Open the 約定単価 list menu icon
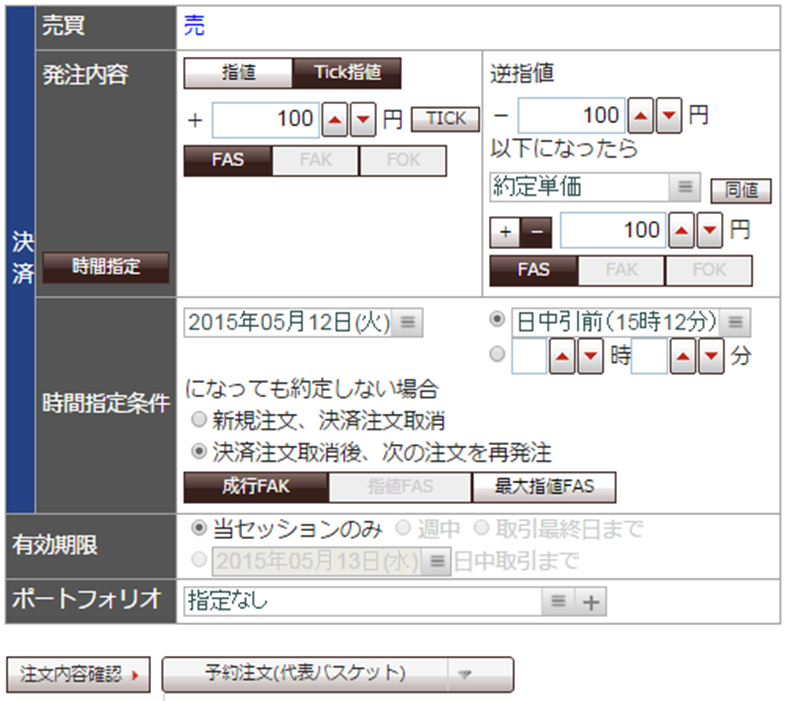The image size is (789, 701). pos(685,187)
